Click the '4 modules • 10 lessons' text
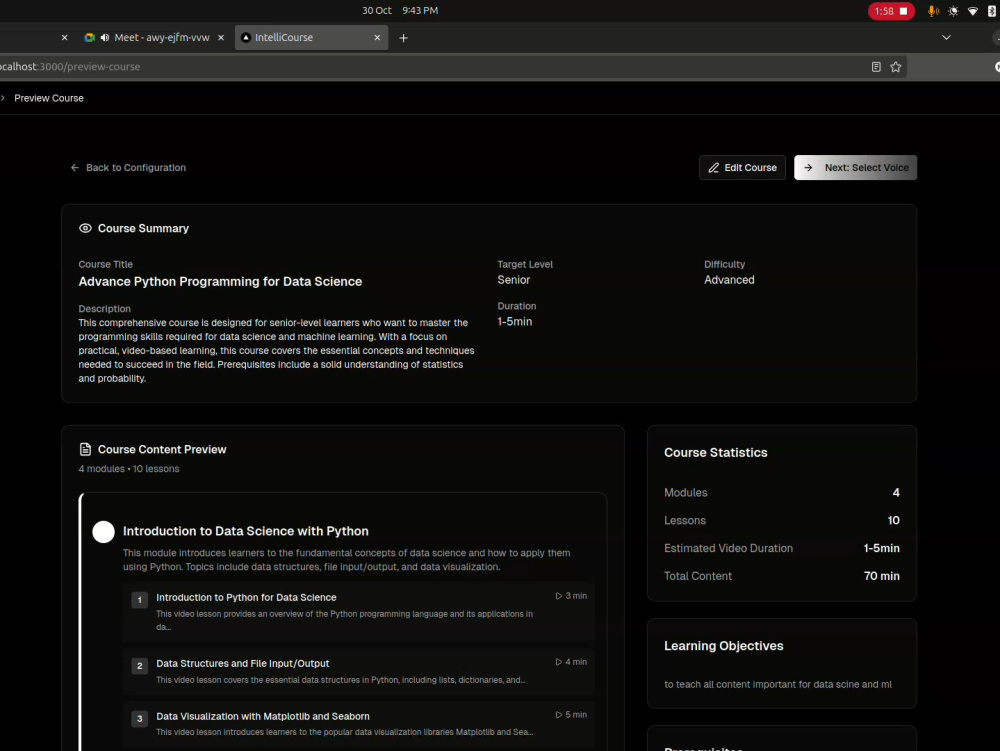 (129, 469)
